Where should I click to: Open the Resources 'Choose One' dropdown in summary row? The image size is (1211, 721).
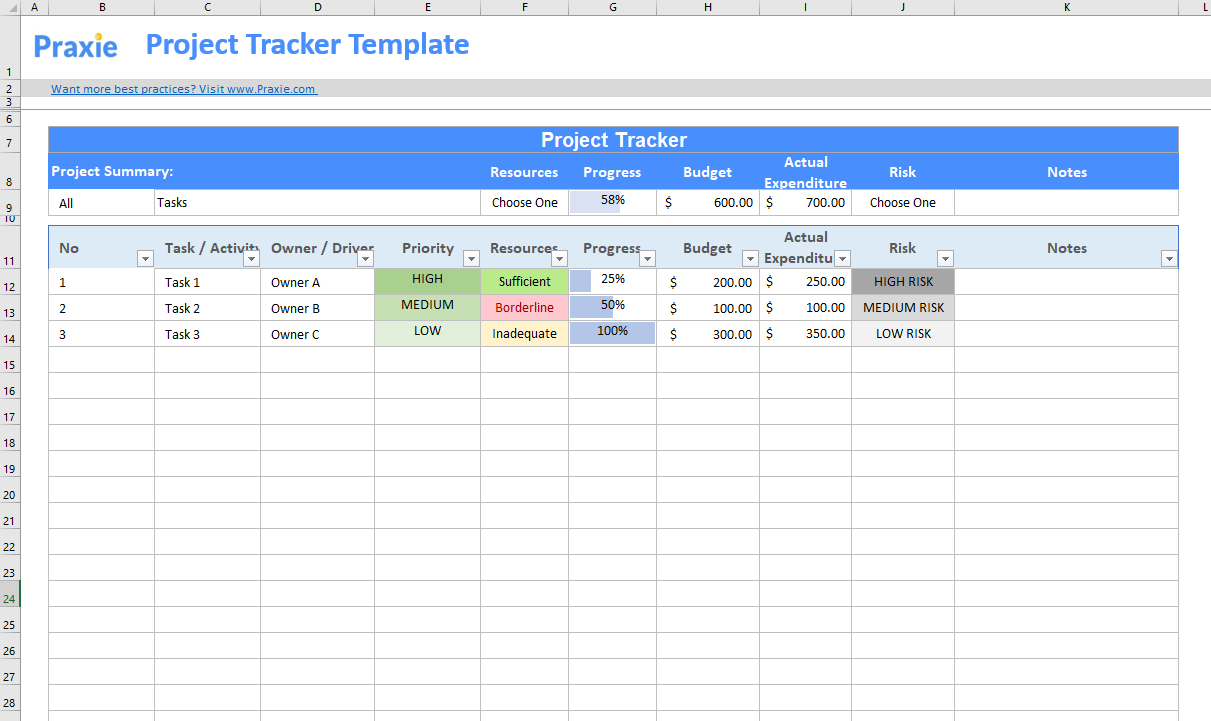coord(524,202)
